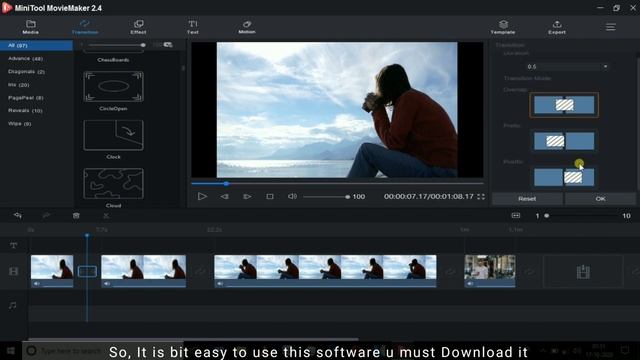Screen dimensions: 640x360
Task: Click the toggle icon beside thumbnail size slider
Action: pos(168,45)
